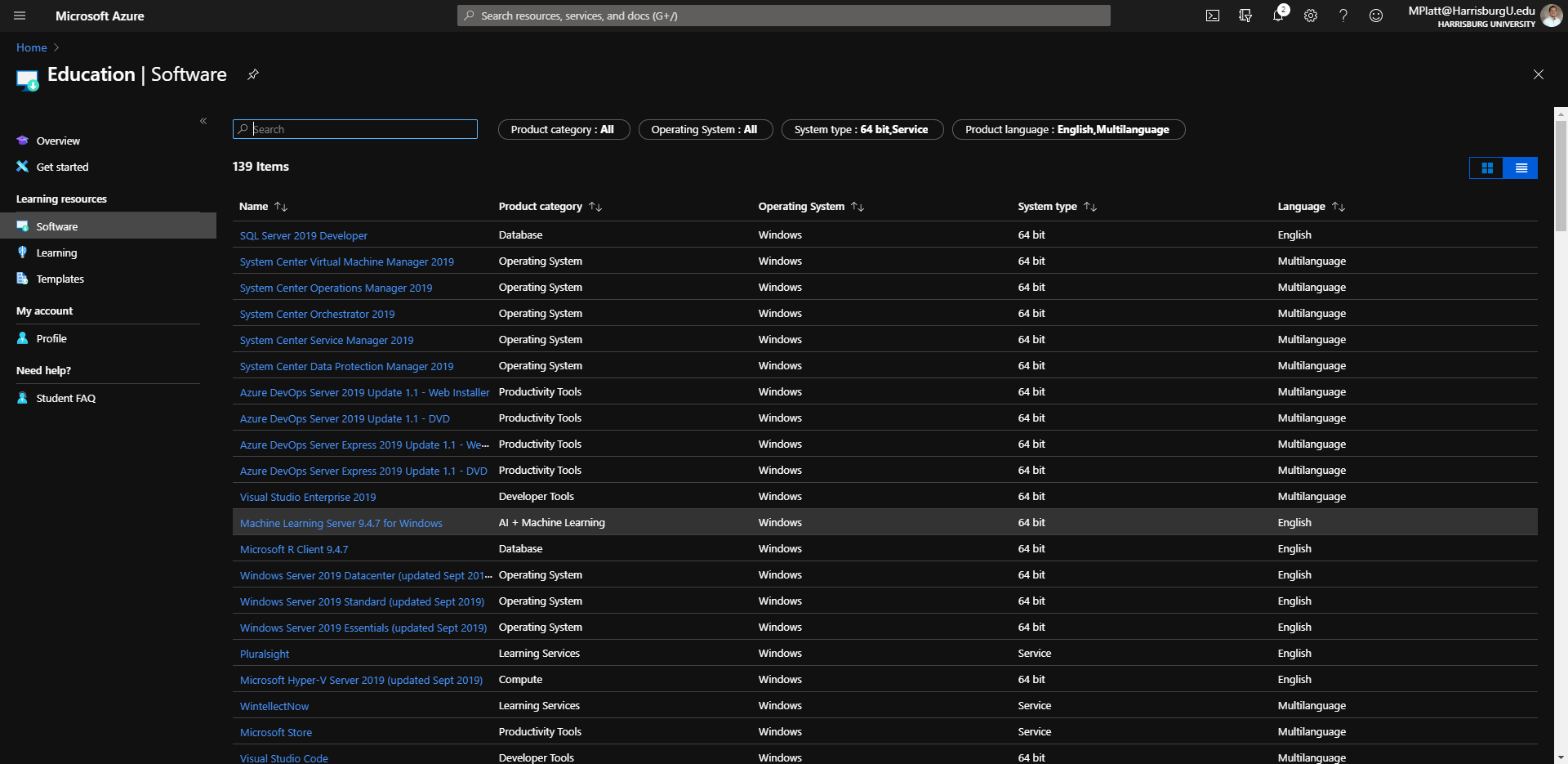Open System Center Data Protection Manager 2019
Screen dimensions: 1568x764
point(347,366)
